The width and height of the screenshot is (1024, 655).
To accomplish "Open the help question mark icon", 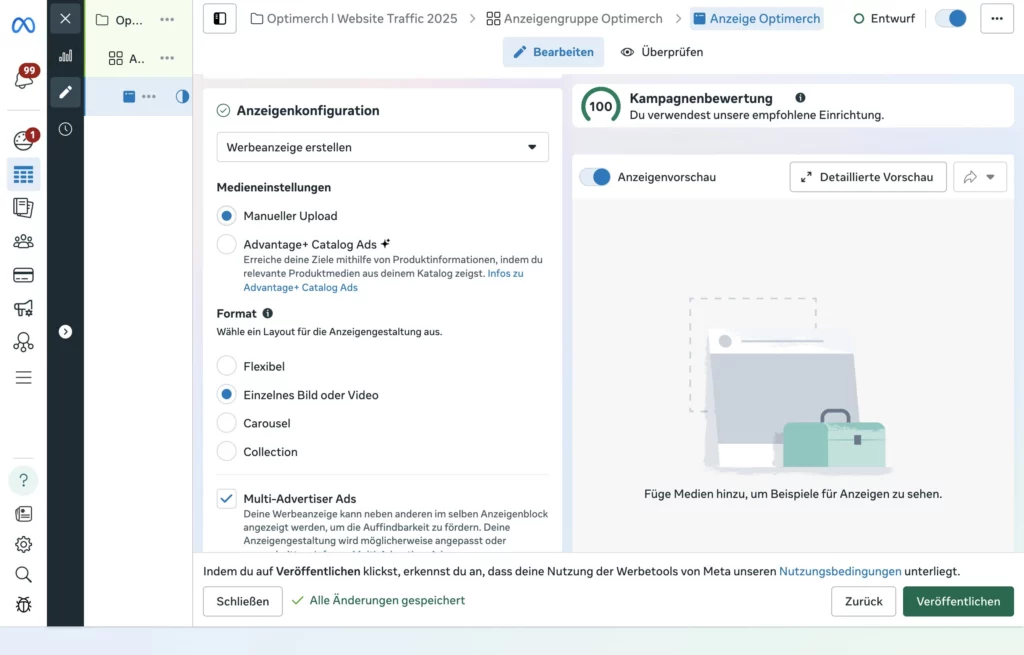I will tap(22, 480).
